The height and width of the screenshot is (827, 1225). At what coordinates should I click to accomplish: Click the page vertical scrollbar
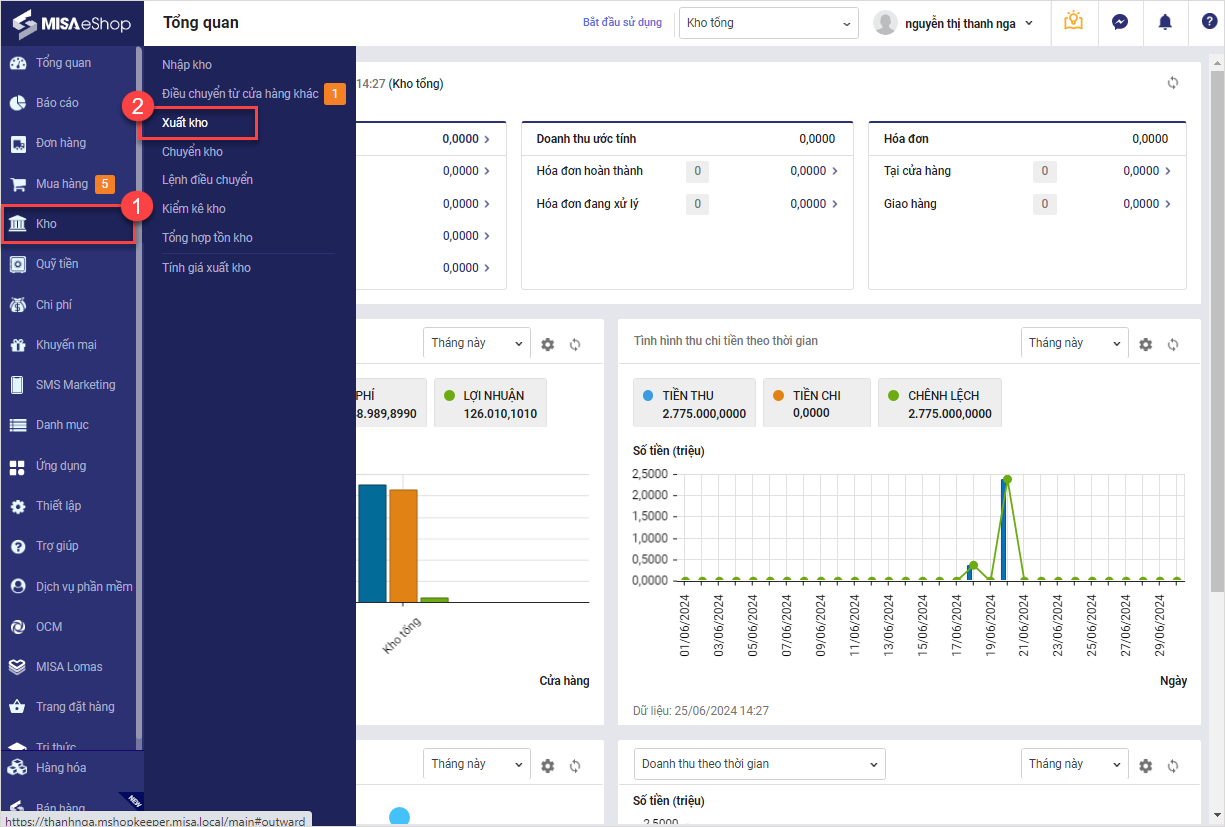1217,320
